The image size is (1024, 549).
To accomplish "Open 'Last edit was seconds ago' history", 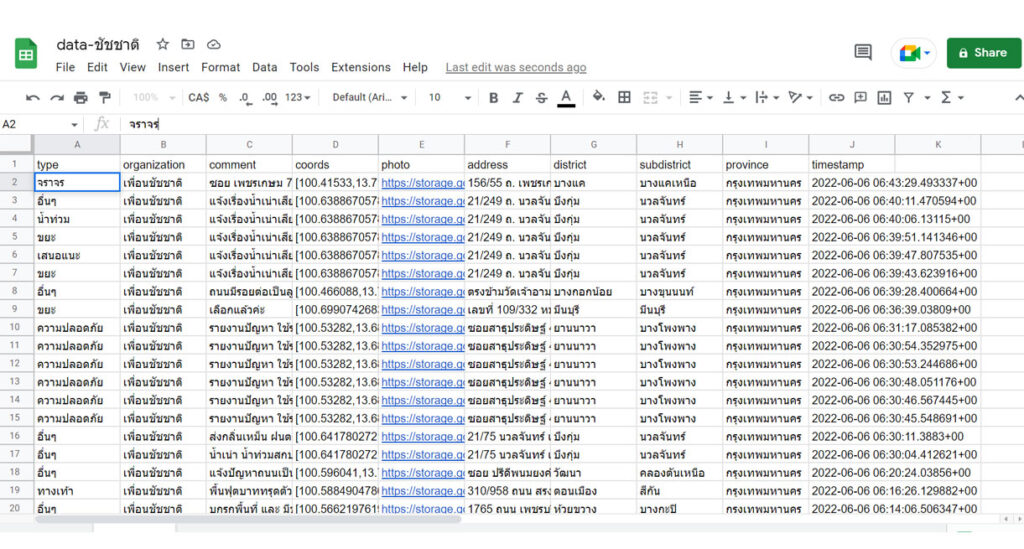I will pos(516,67).
